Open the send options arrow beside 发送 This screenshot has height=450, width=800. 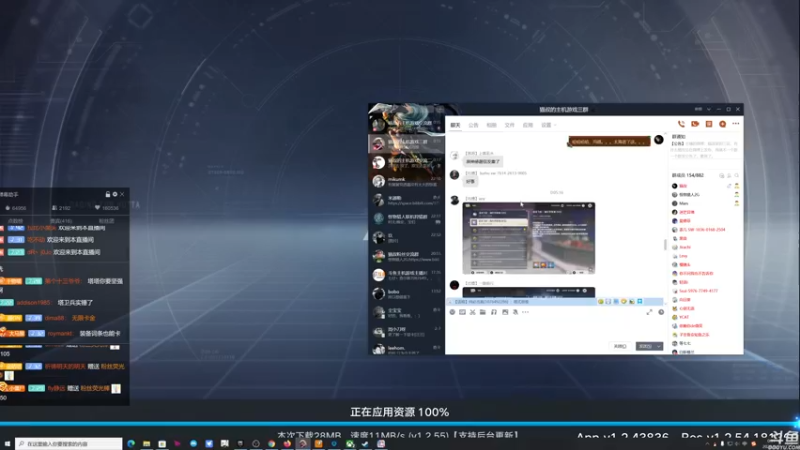(x=659, y=346)
